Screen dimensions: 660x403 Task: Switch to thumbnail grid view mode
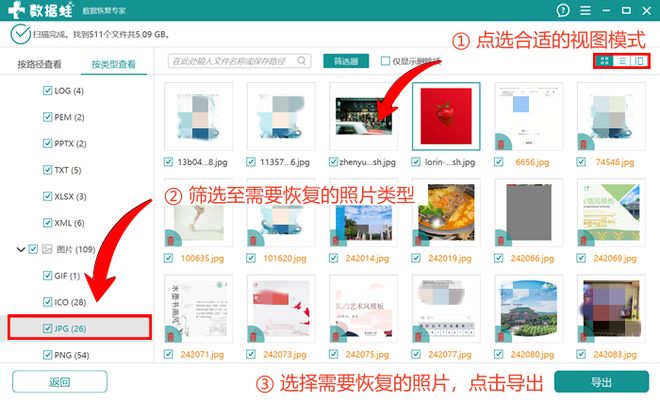604,61
